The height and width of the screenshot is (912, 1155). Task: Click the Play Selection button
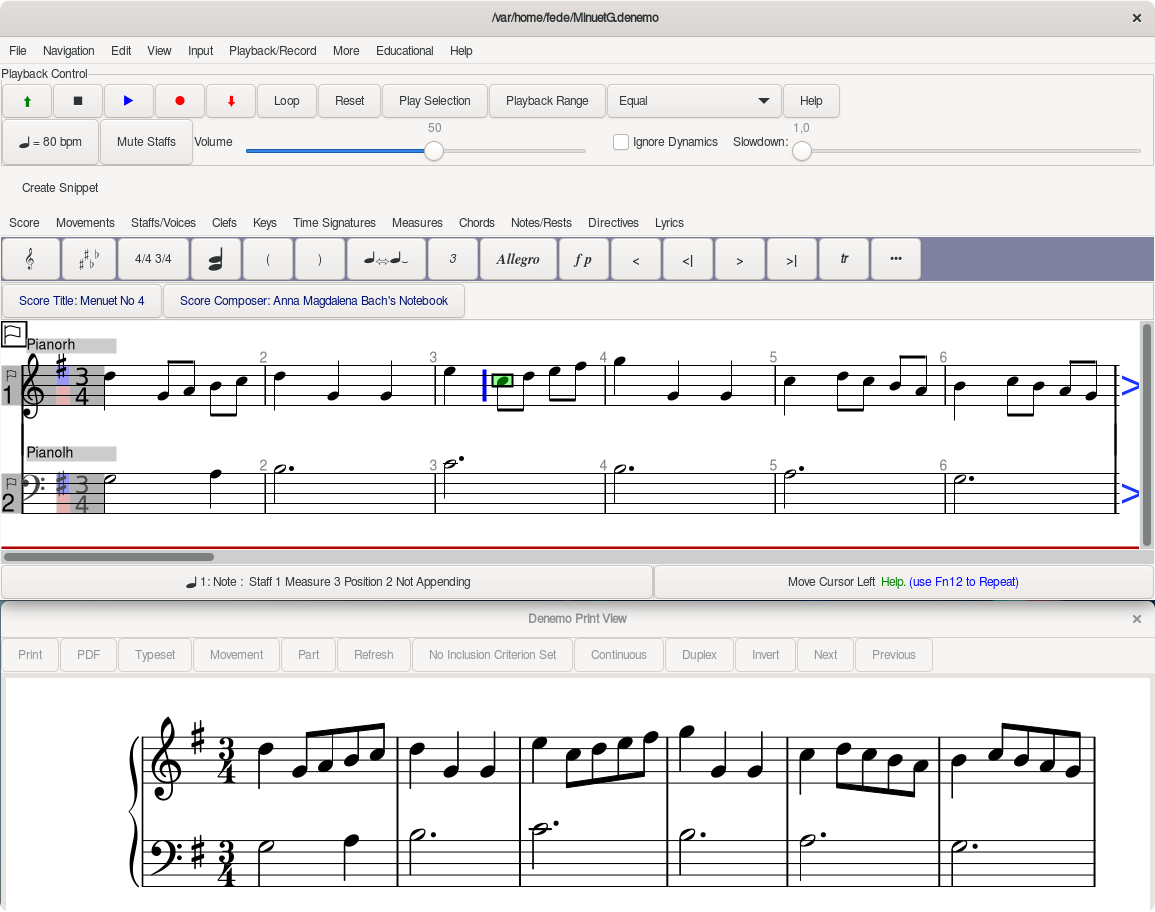(x=434, y=101)
